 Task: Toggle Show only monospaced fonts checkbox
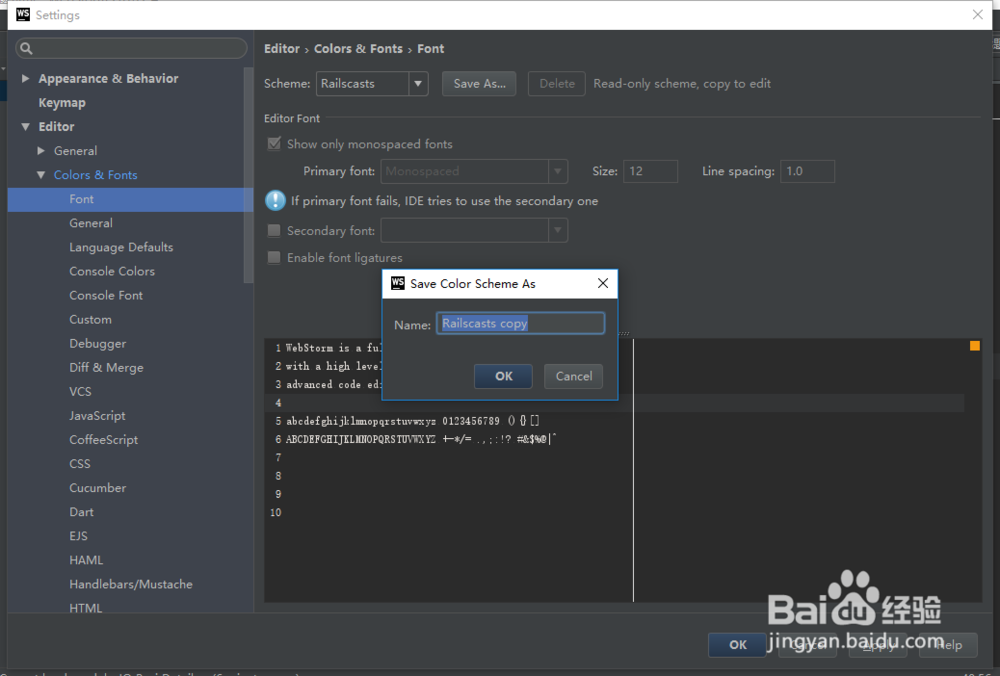tap(274, 143)
